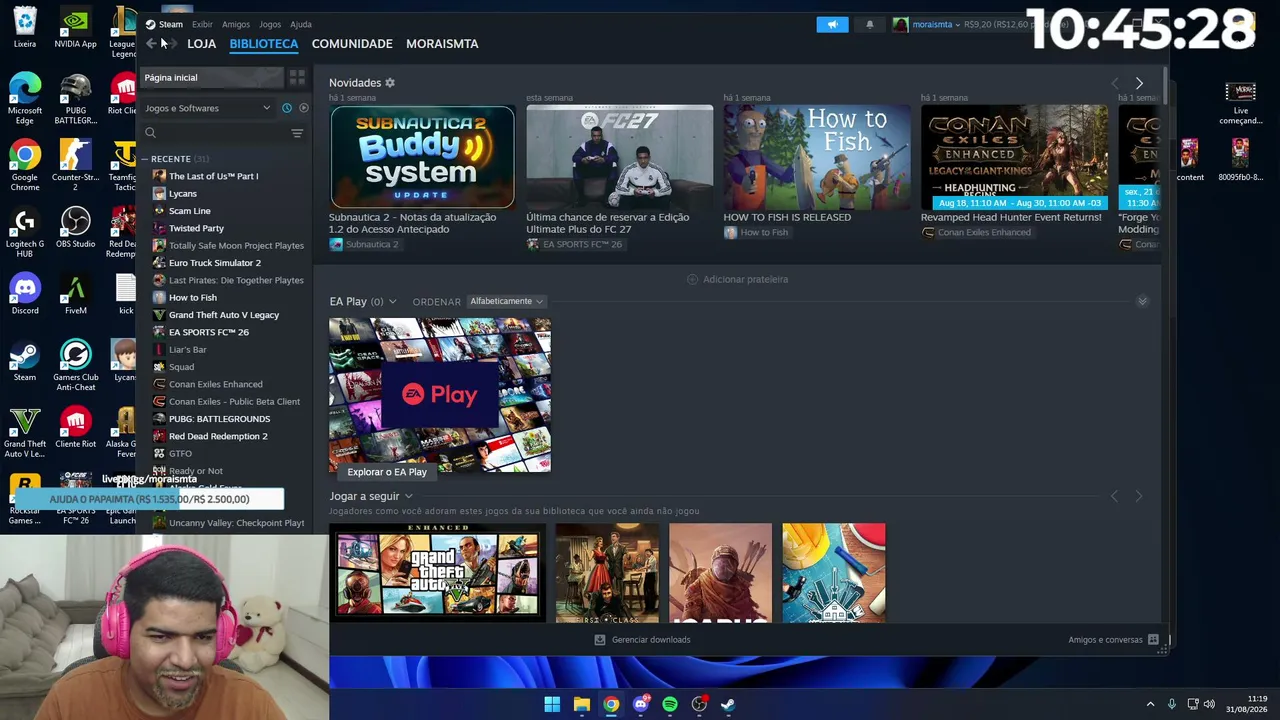Switch library to grid collections view
Screen dimensions: 1280x720
tap(297, 78)
